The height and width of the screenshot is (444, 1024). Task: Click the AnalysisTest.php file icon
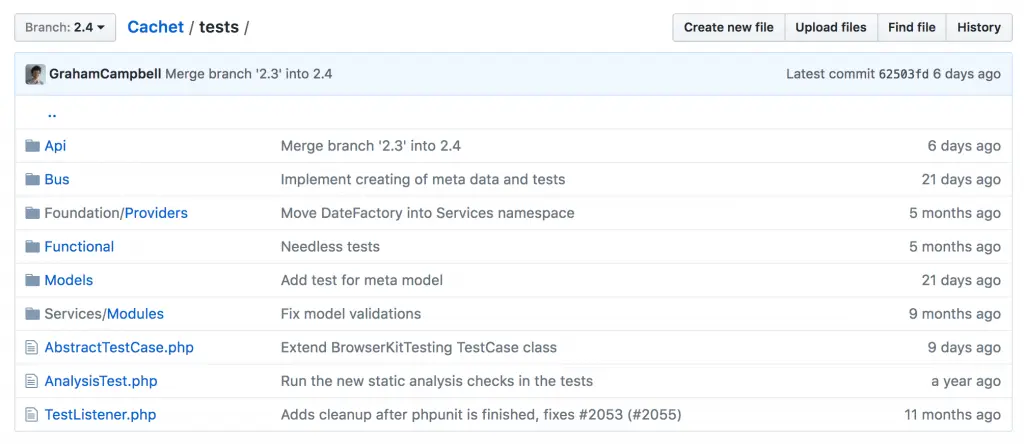[32, 381]
